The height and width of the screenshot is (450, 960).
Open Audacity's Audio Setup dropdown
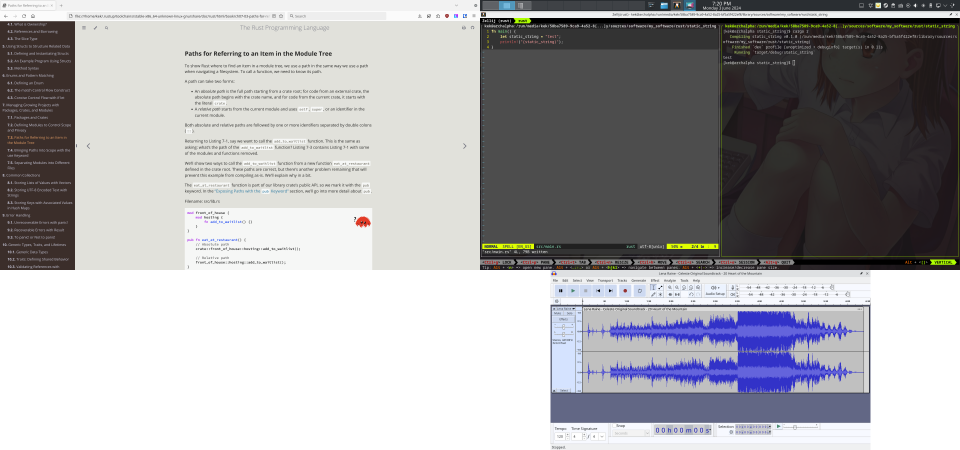pyautogui.click(x=715, y=291)
